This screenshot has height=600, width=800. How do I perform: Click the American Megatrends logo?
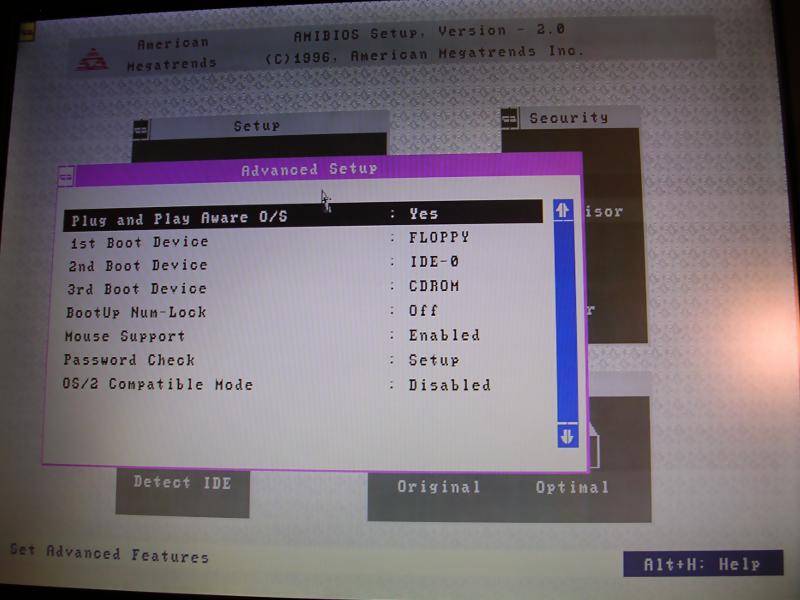(x=93, y=59)
